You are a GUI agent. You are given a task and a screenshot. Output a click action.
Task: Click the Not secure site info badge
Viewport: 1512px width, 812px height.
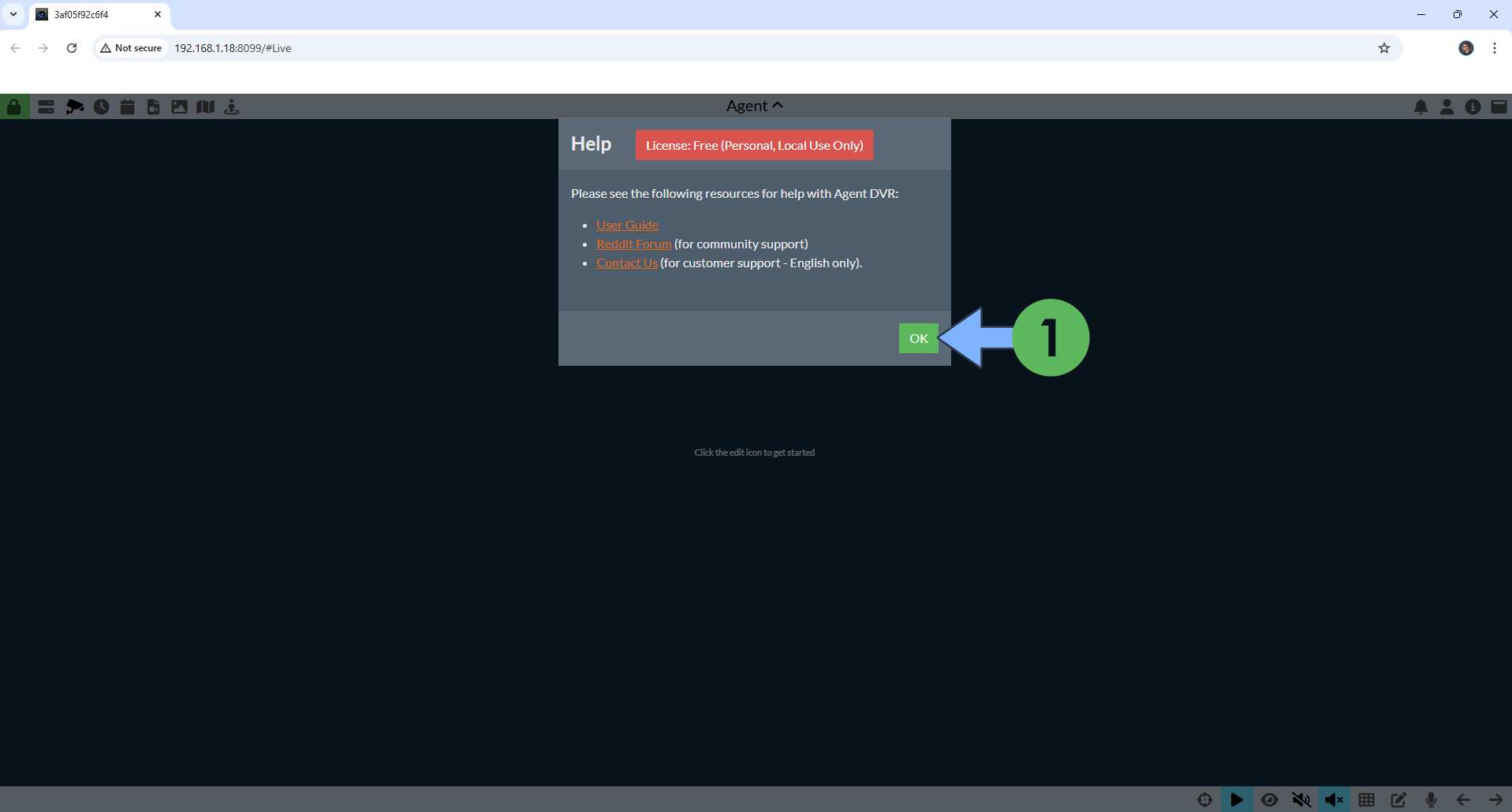point(131,48)
